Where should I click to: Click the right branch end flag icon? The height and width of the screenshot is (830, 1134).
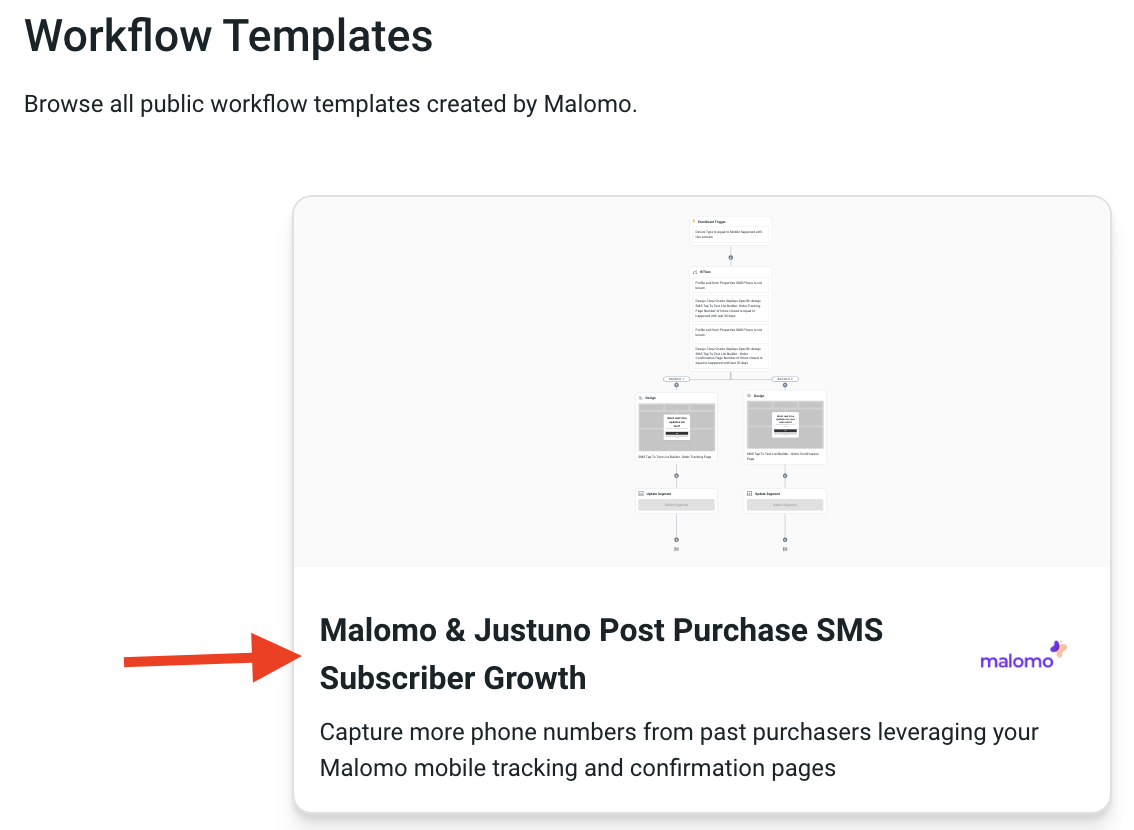785,549
